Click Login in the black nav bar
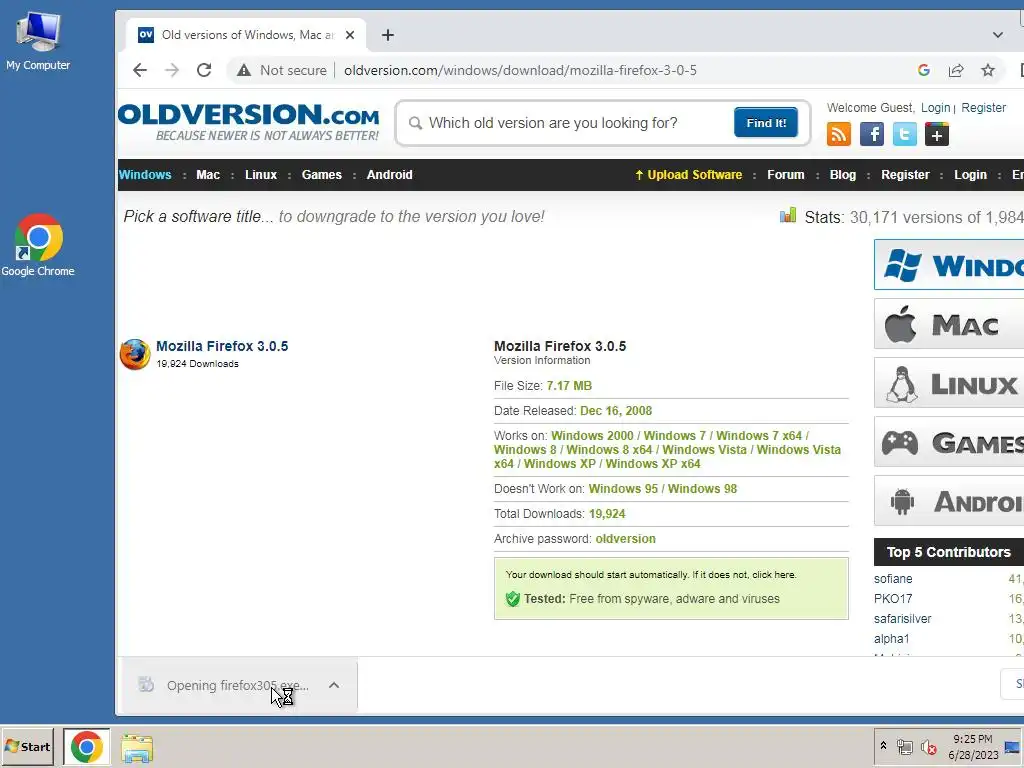1024x768 pixels. point(970,174)
